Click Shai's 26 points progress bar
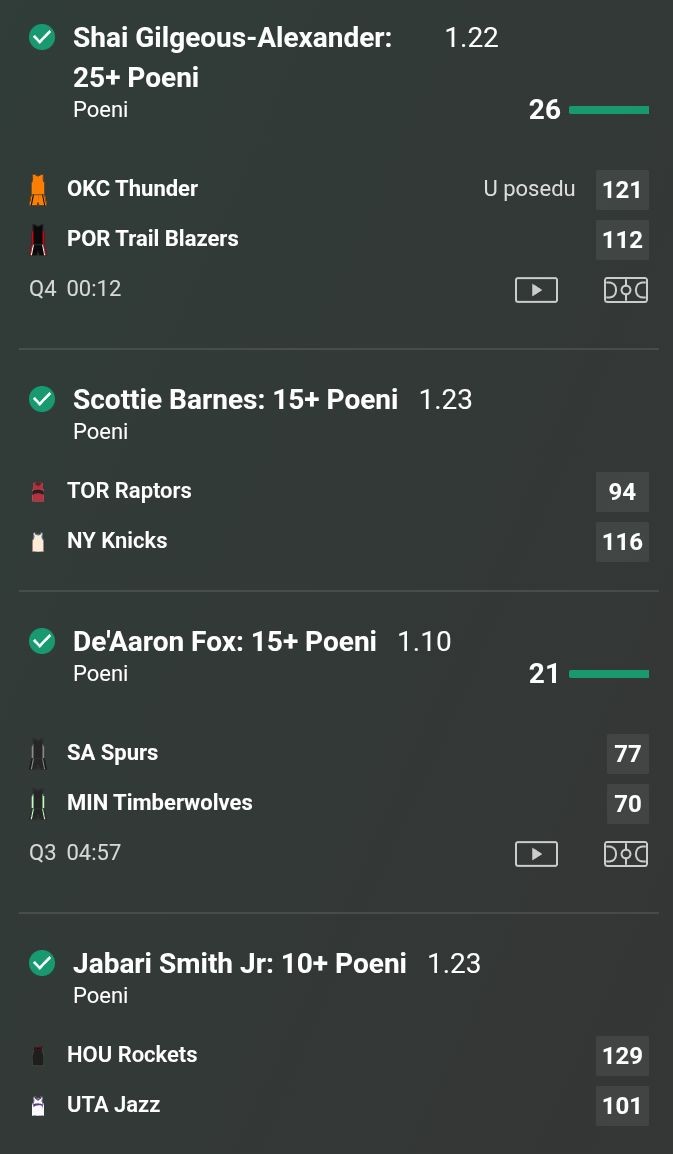Viewport: 673px width, 1154px height. (x=608, y=110)
